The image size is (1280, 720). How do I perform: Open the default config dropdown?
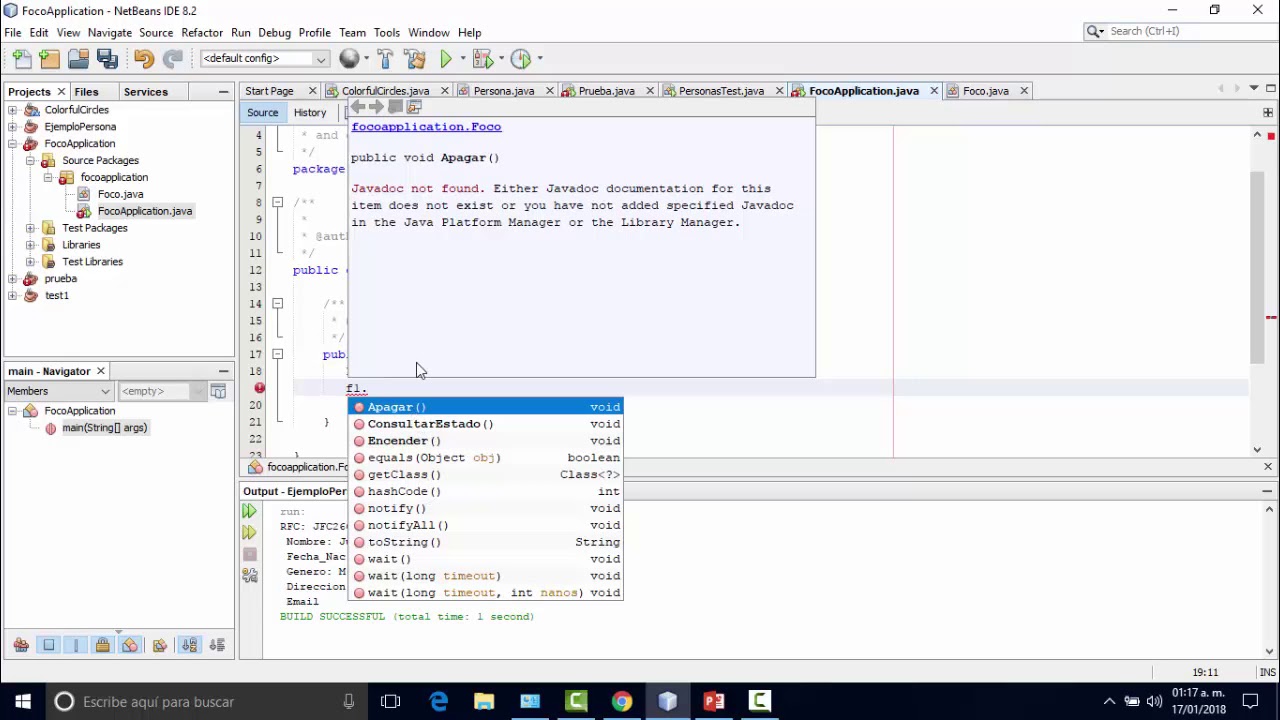tap(265, 59)
